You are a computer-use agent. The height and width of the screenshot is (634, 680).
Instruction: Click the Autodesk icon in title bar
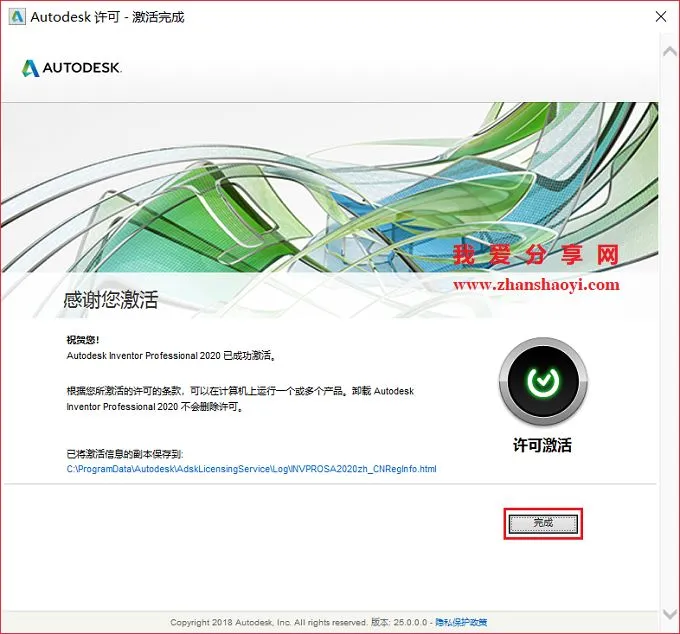click(x=17, y=17)
